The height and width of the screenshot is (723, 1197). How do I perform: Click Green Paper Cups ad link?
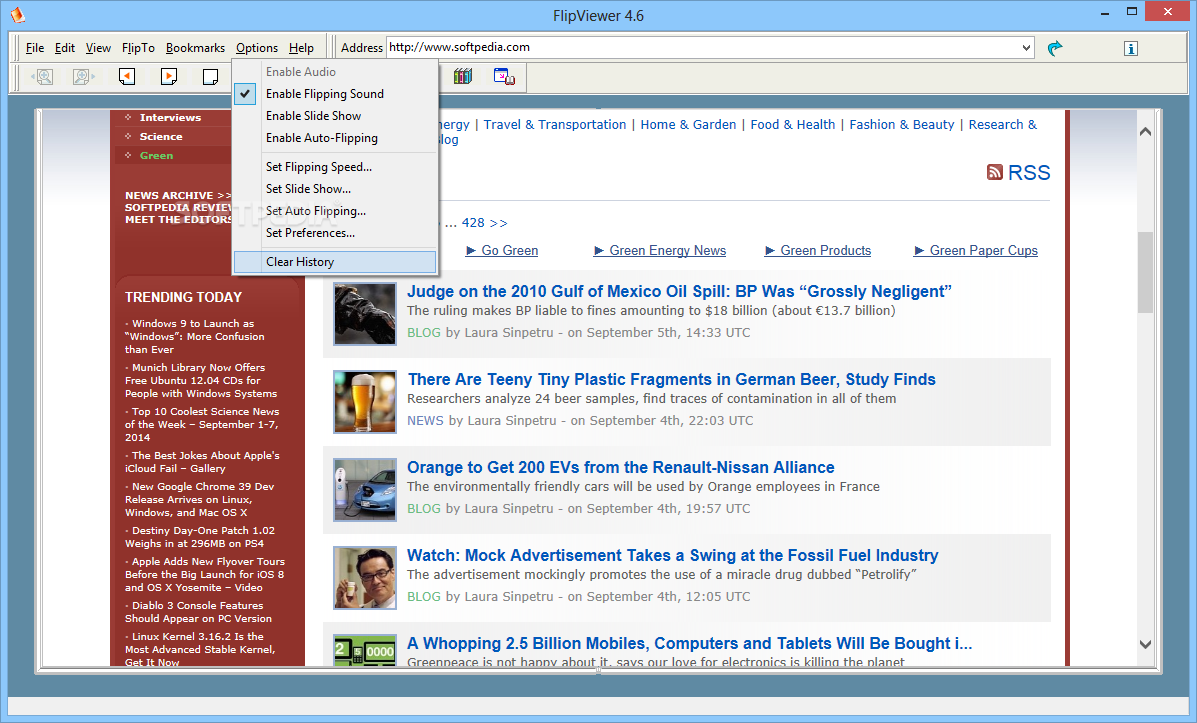click(x=976, y=250)
